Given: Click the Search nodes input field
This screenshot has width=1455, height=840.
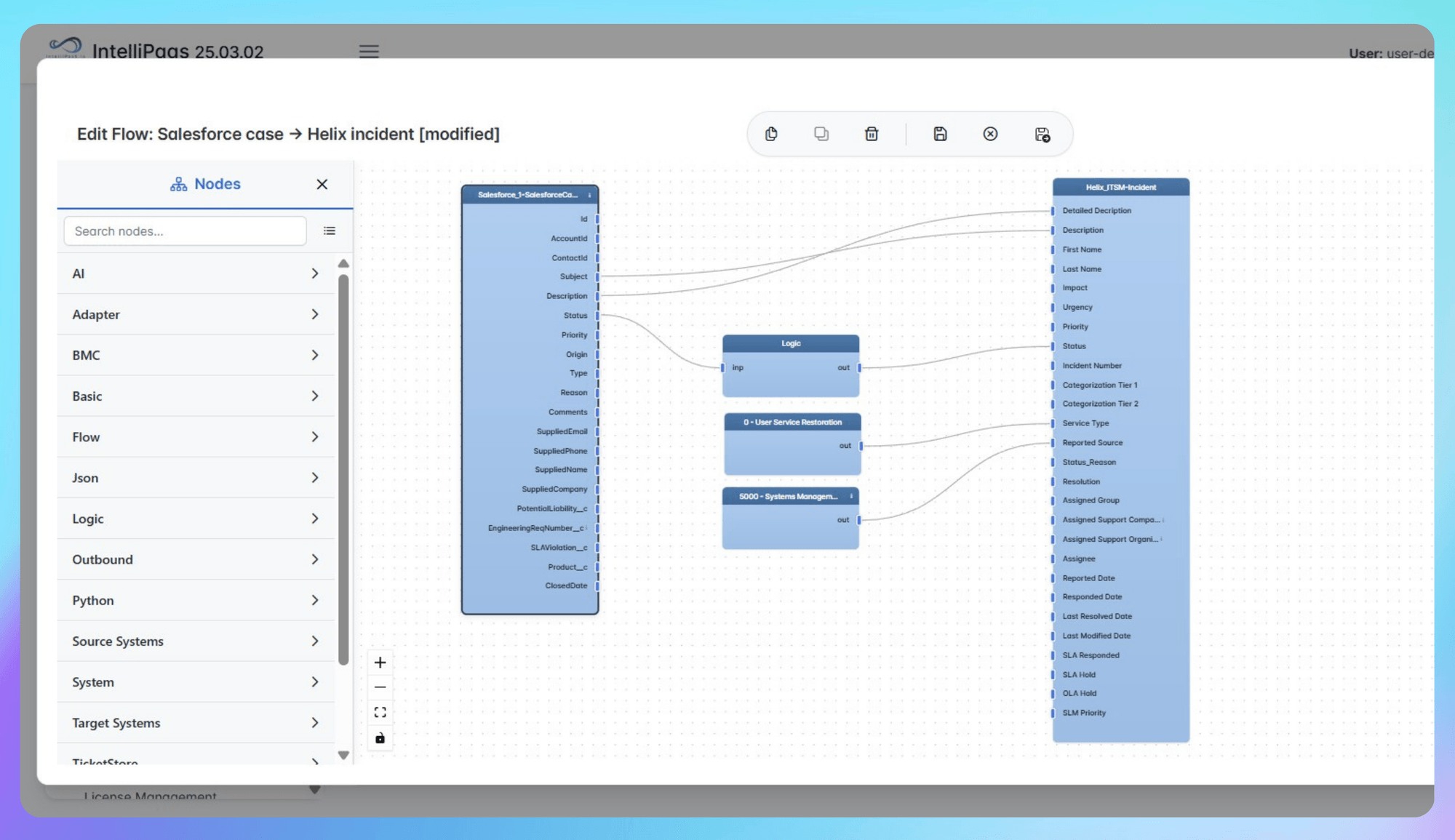Looking at the screenshot, I should click(x=184, y=231).
